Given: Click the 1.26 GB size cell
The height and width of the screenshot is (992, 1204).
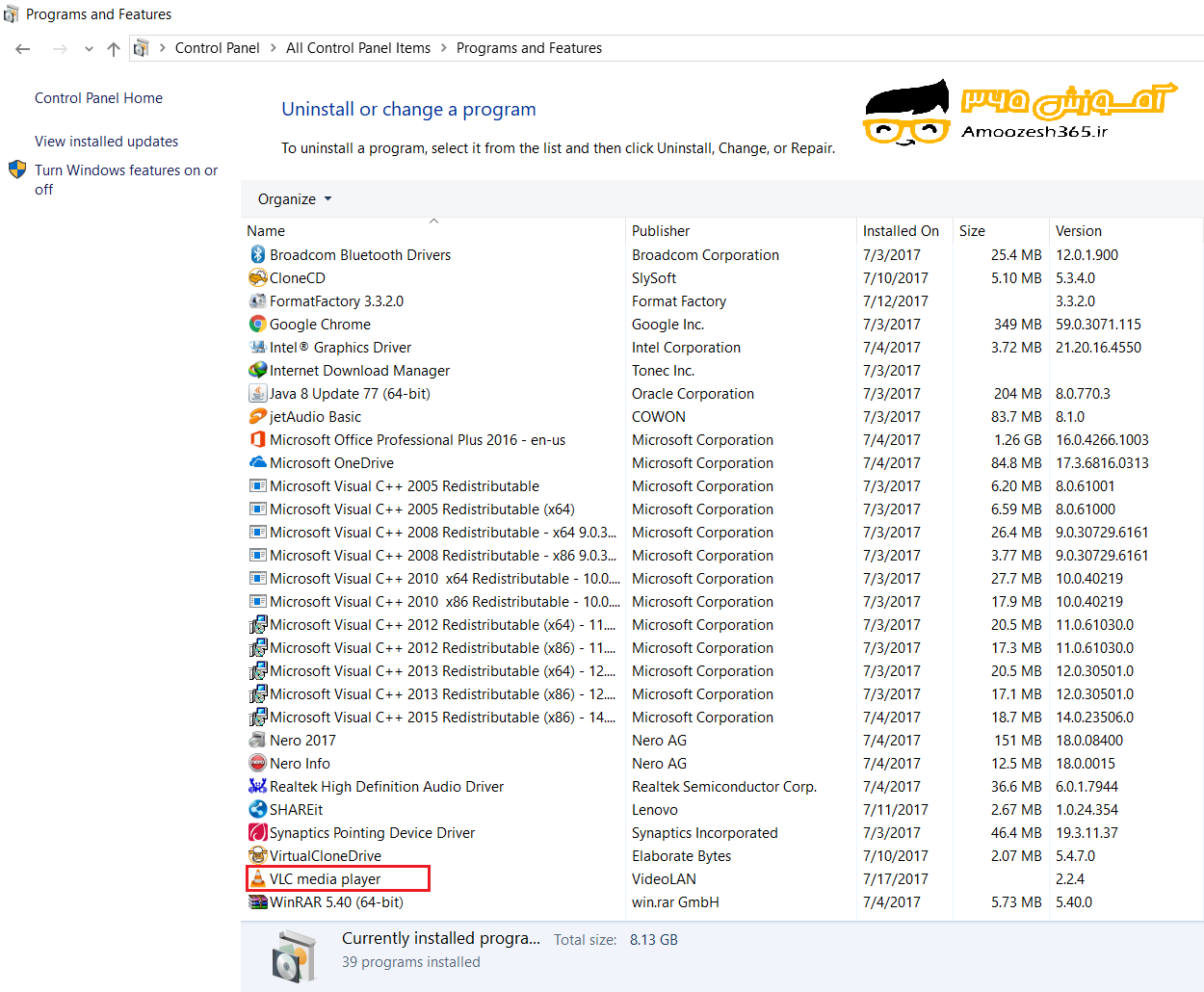Looking at the screenshot, I should point(1018,440).
